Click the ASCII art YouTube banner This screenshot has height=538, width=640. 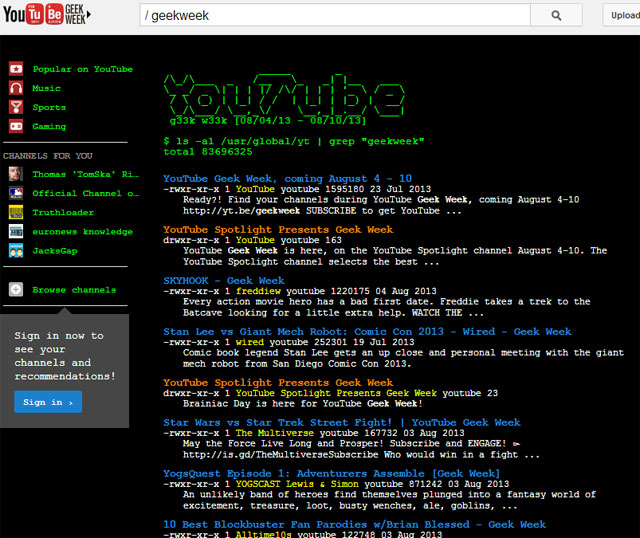284,95
